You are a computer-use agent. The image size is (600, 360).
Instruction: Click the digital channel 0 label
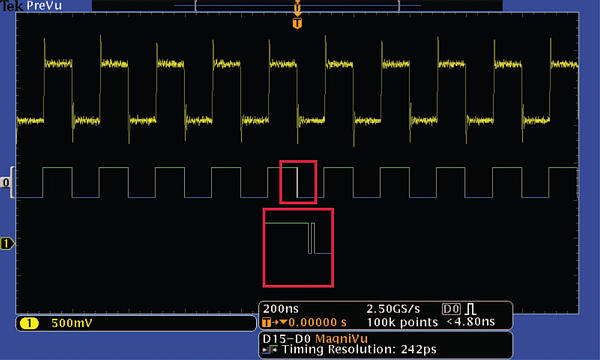click(x=6, y=182)
